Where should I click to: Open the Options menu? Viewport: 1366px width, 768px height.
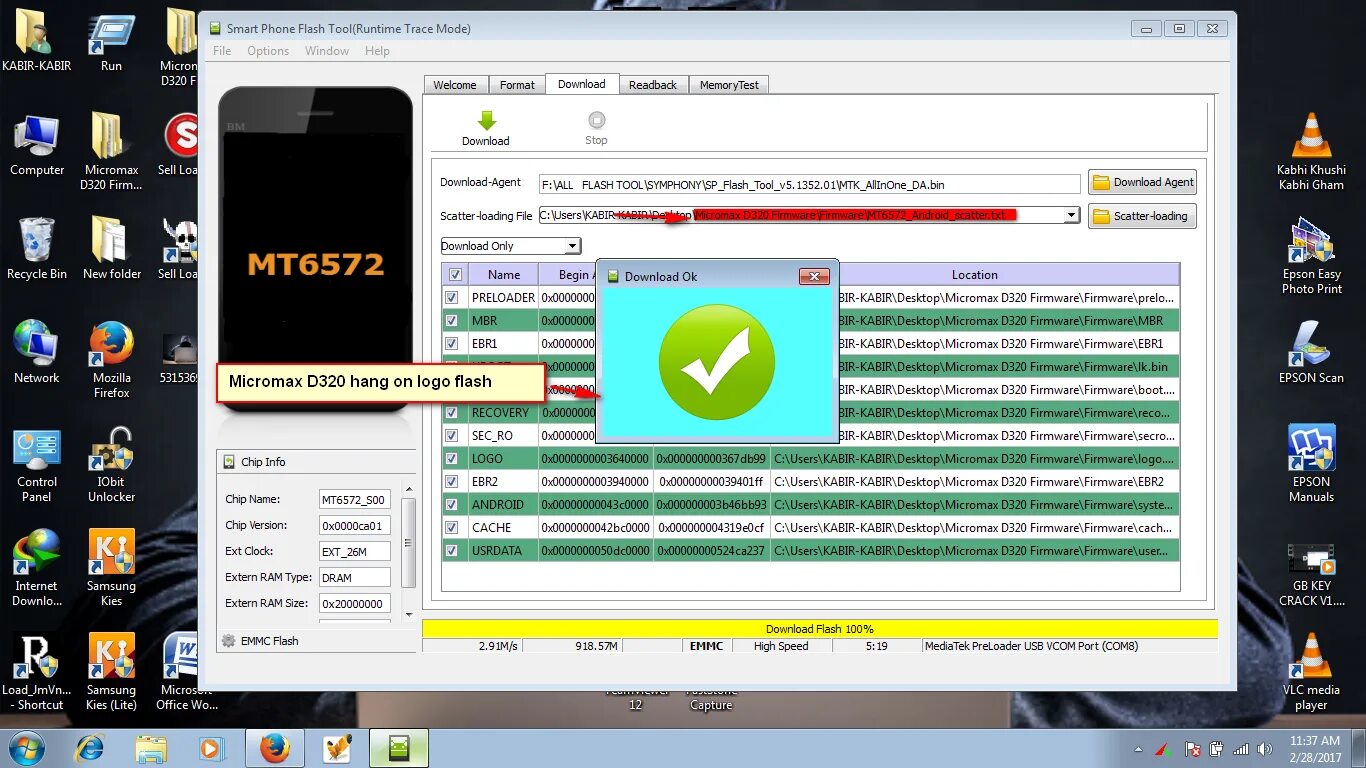click(268, 51)
